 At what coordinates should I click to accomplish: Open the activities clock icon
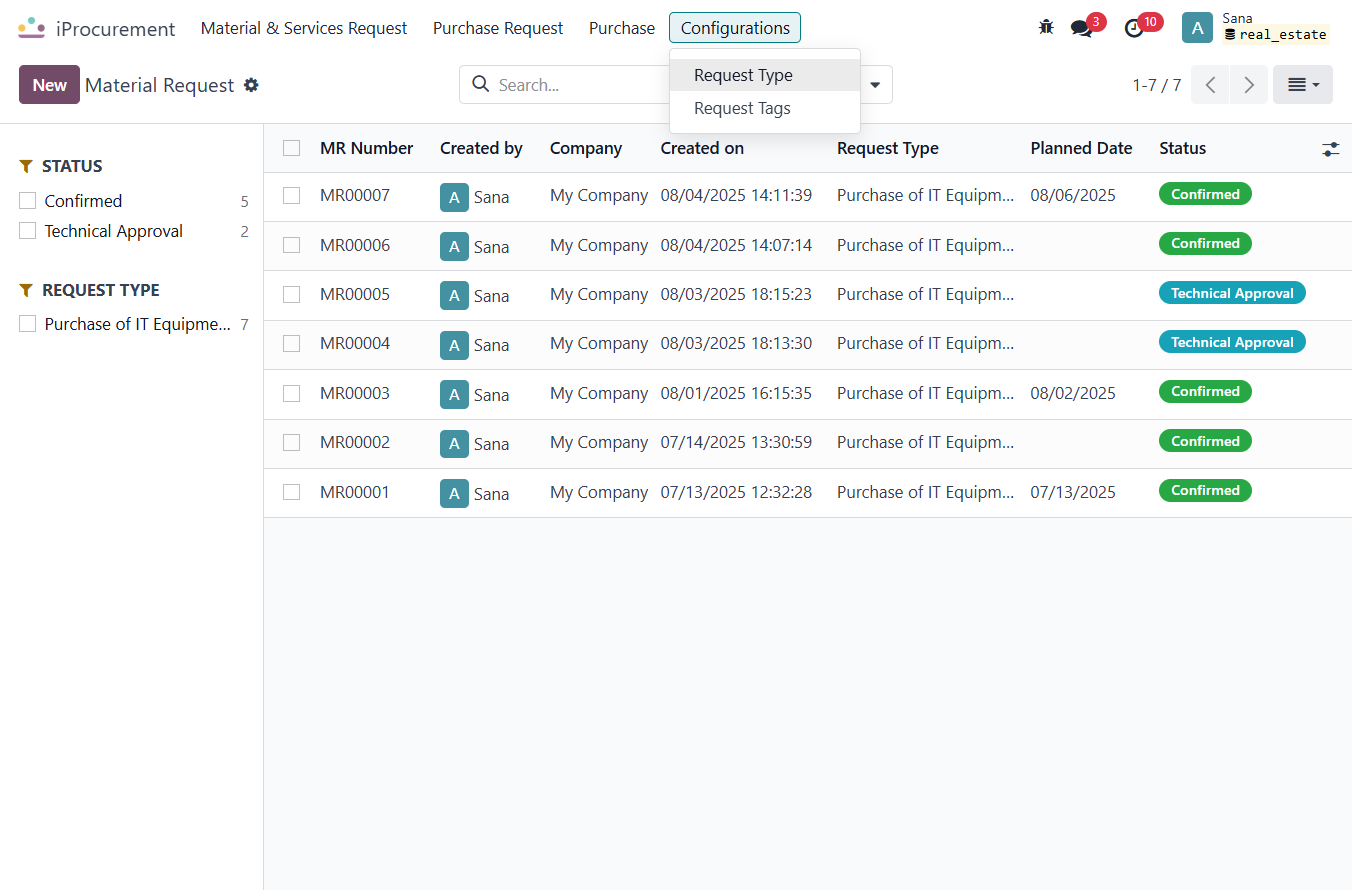pos(1134,28)
